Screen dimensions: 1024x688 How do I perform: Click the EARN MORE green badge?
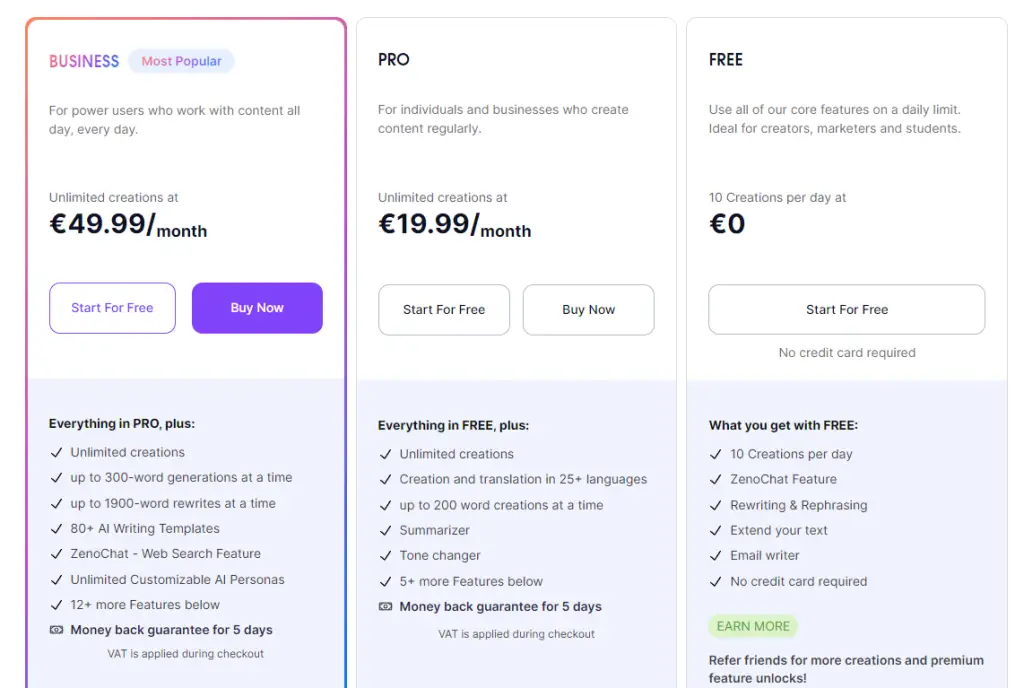[753, 626]
